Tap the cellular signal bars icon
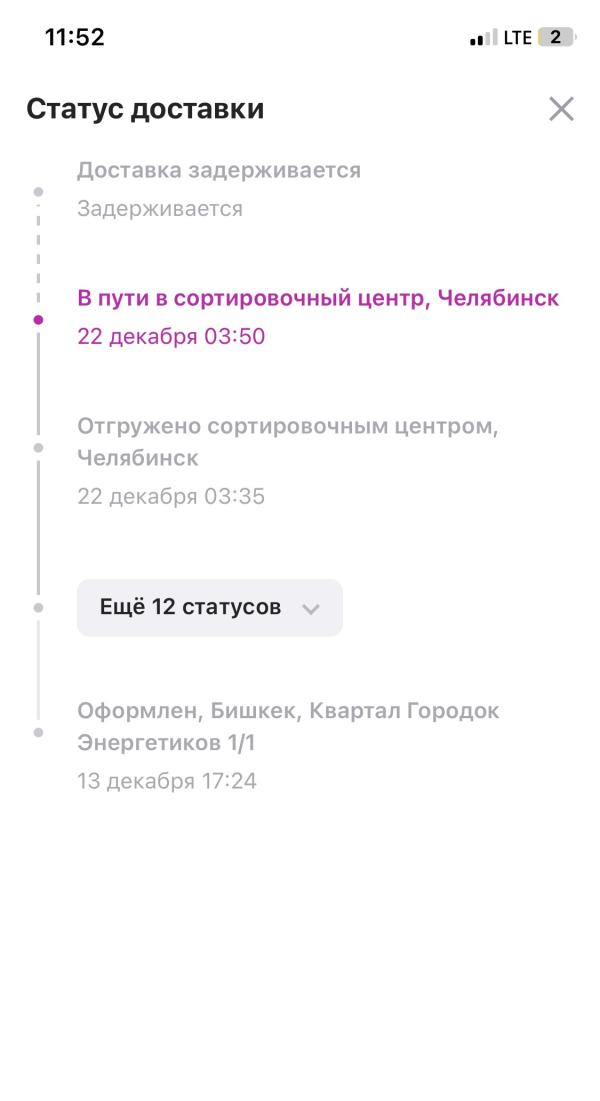Image resolution: width=600 pixels, height=1101 pixels. [483, 38]
